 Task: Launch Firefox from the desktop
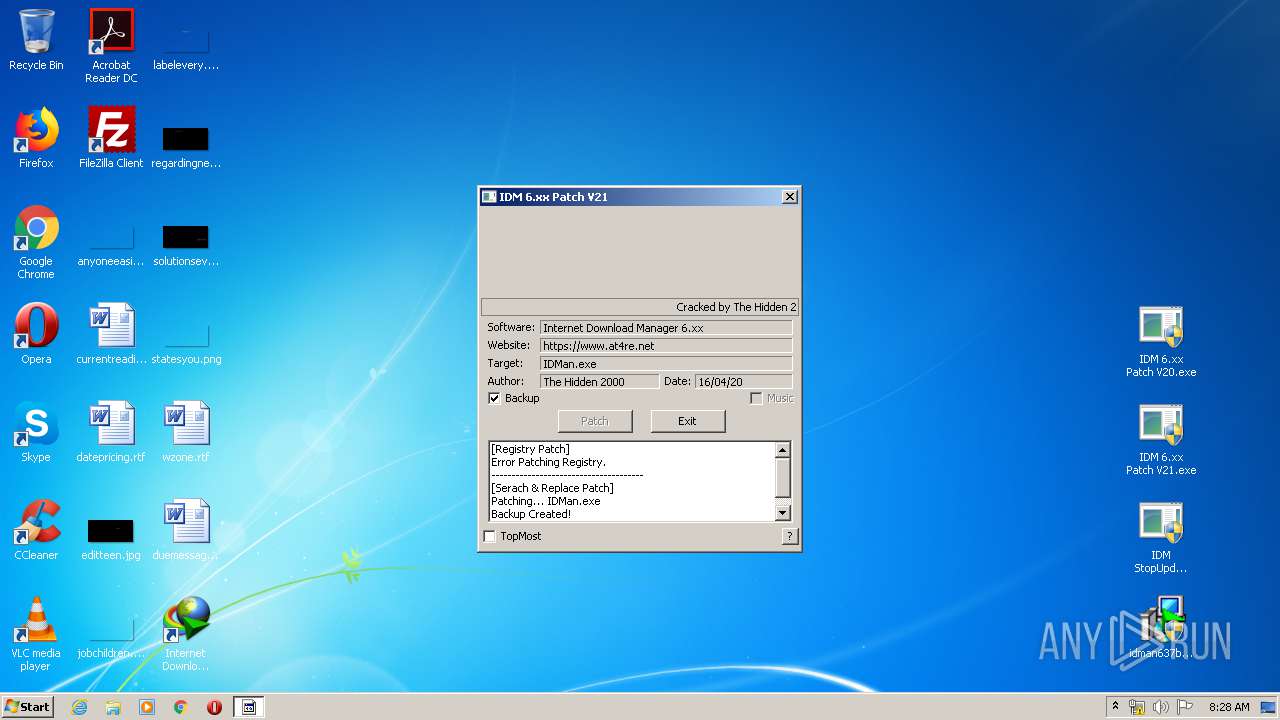pyautogui.click(x=36, y=138)
